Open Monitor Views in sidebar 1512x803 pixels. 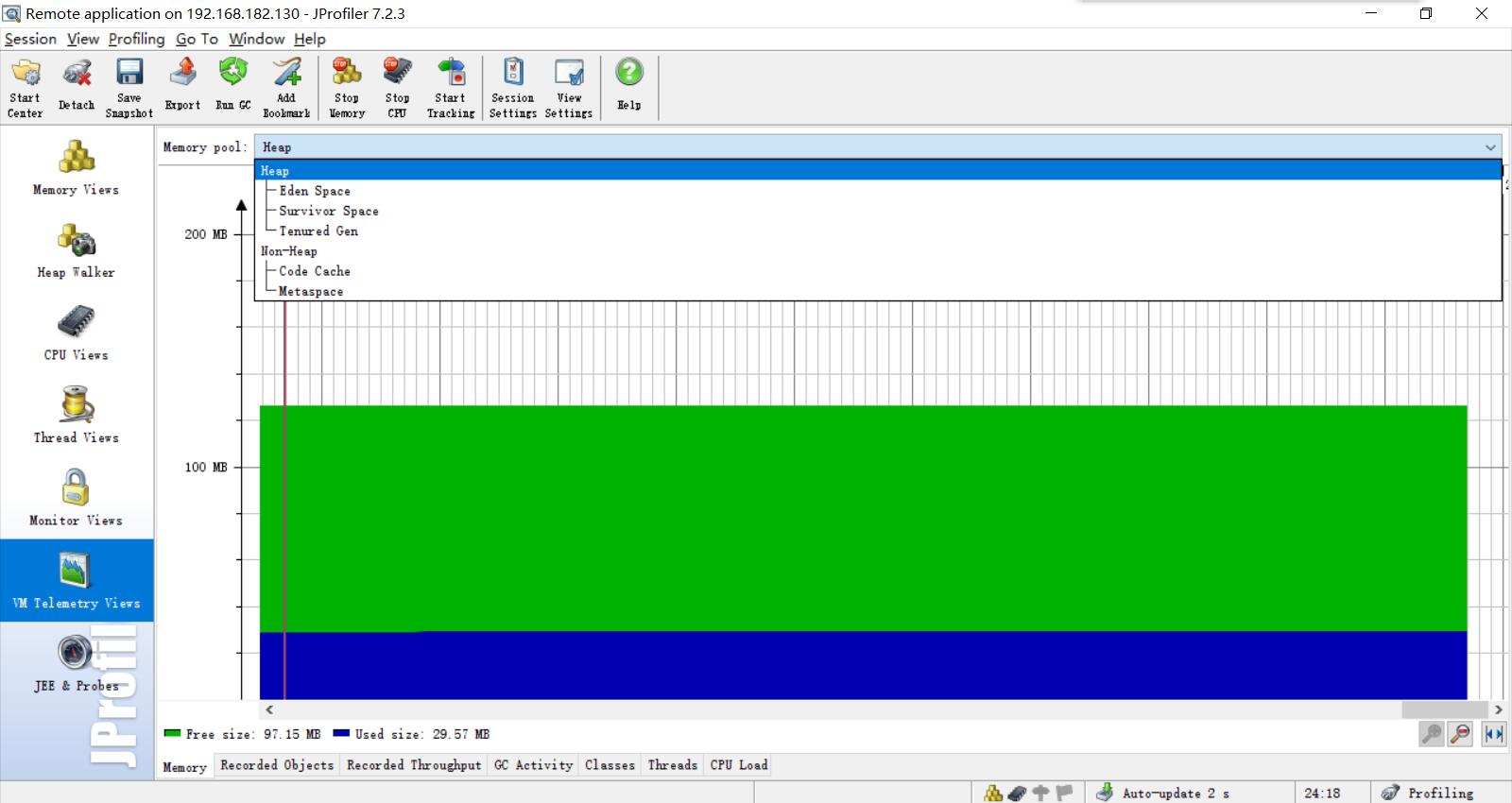[x=77, y=498]
